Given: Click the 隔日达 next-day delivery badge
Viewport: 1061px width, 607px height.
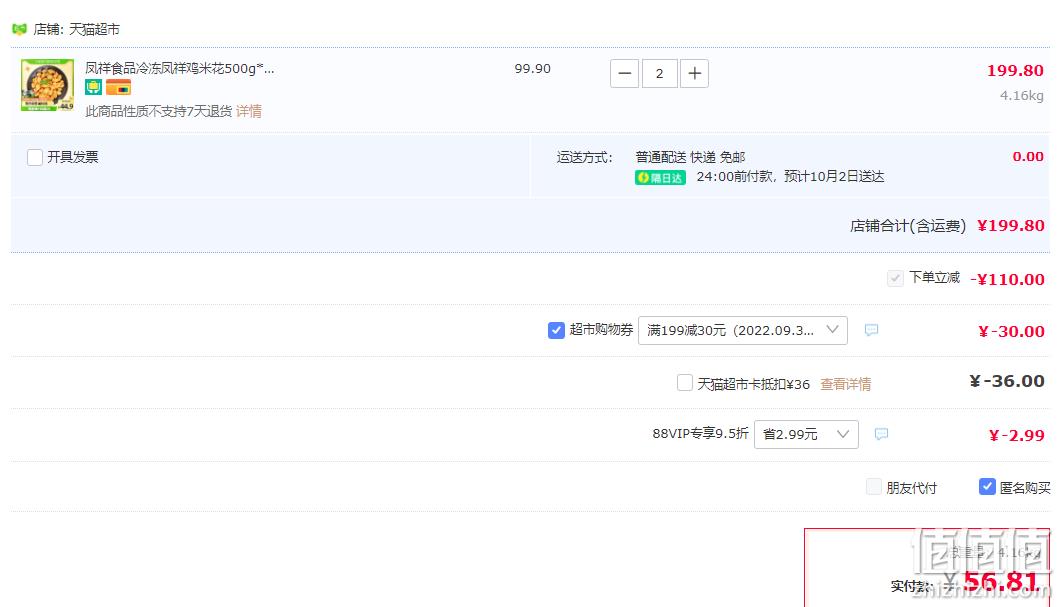Looking at the screenshot, I should (x=660, y=177).
